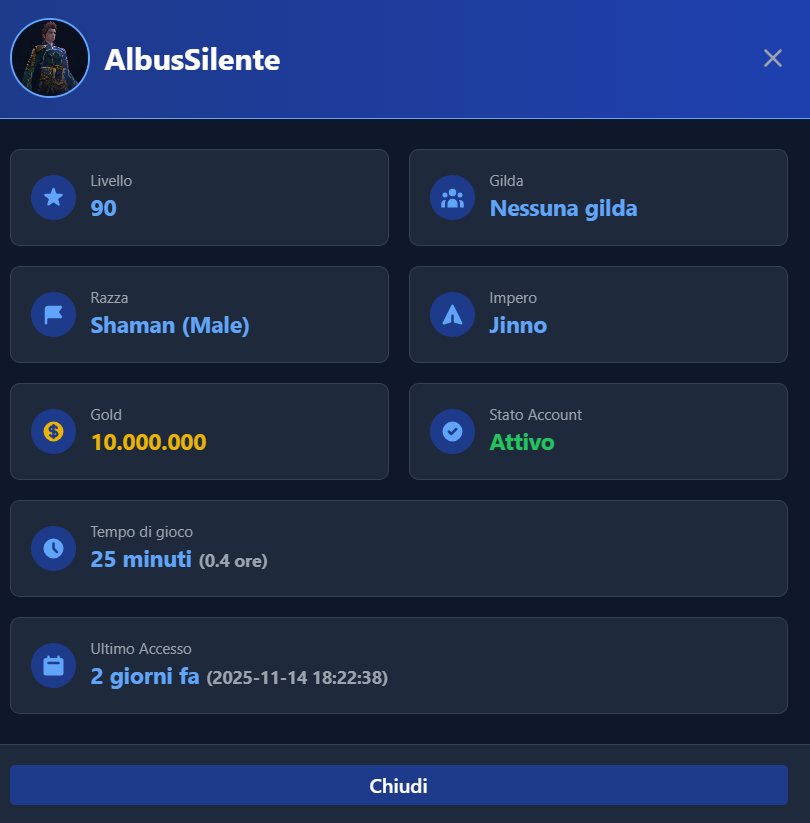Click the calendar icon for Ultimo Accesso

pyautogui.click(x=54, y=665)
